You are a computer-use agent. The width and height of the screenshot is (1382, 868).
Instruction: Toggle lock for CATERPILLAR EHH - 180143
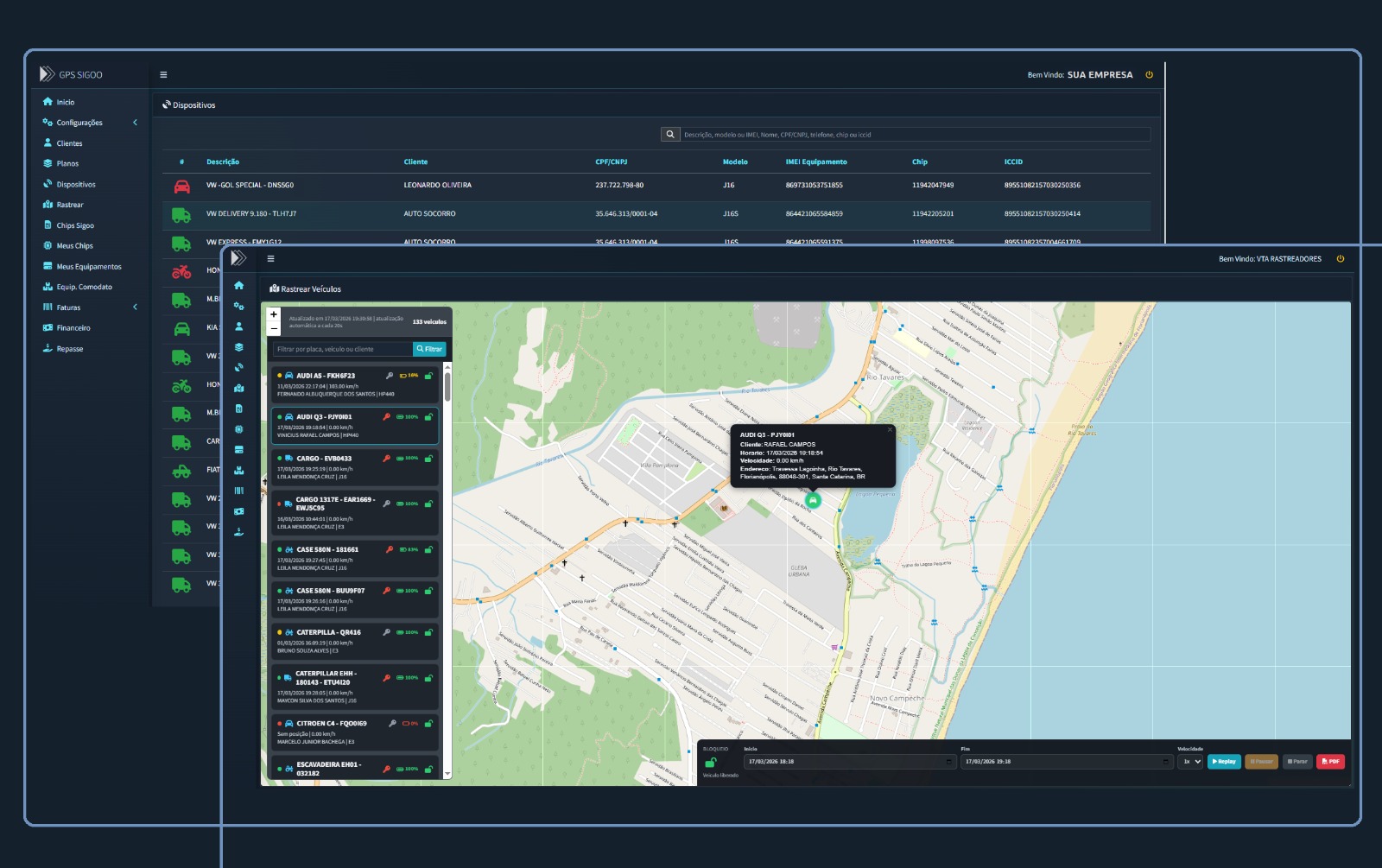point(428,678)
